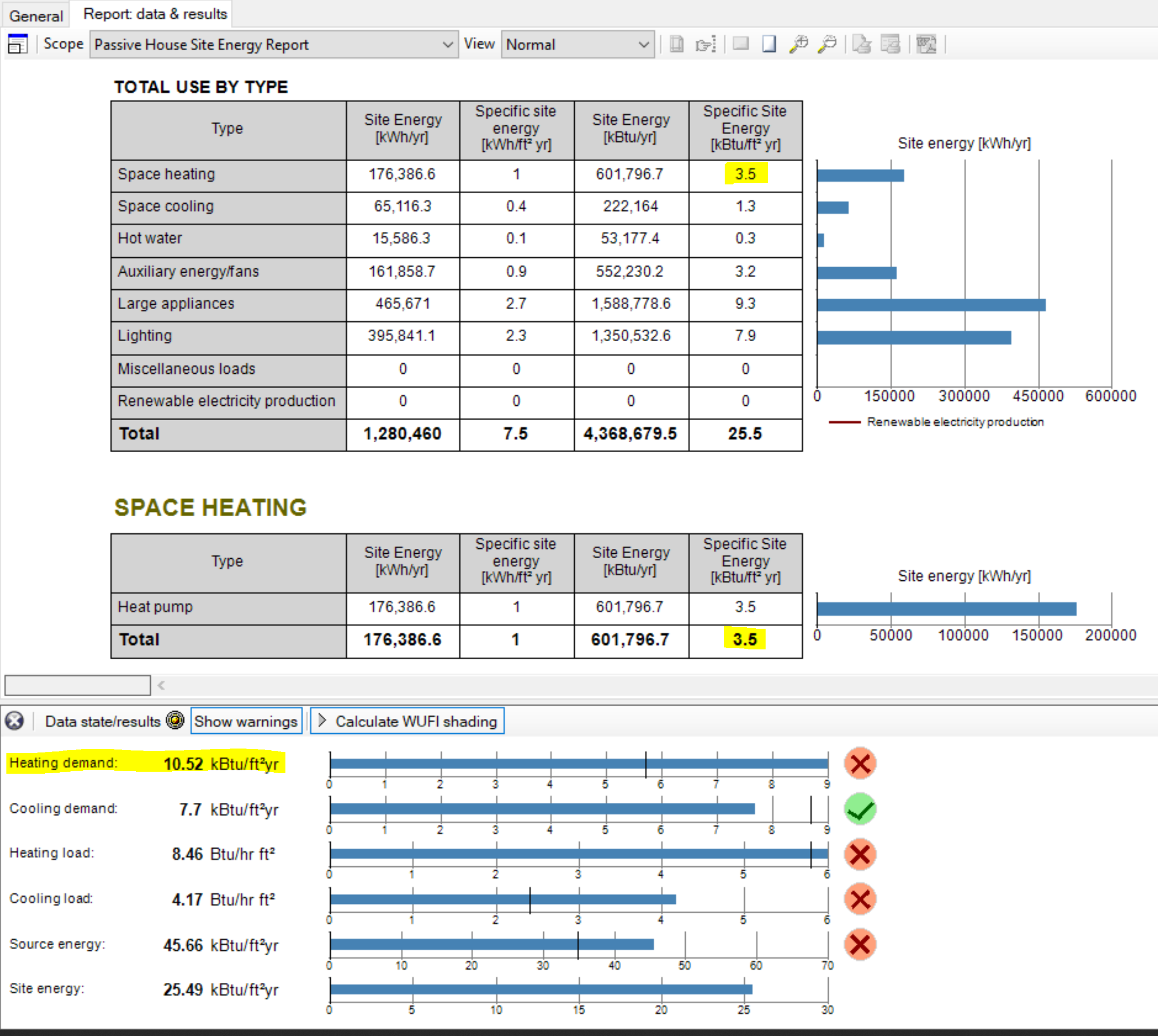Click the portrait page view icon
This screenshot has height=1036, width=1158.
(x=769, y=44)
